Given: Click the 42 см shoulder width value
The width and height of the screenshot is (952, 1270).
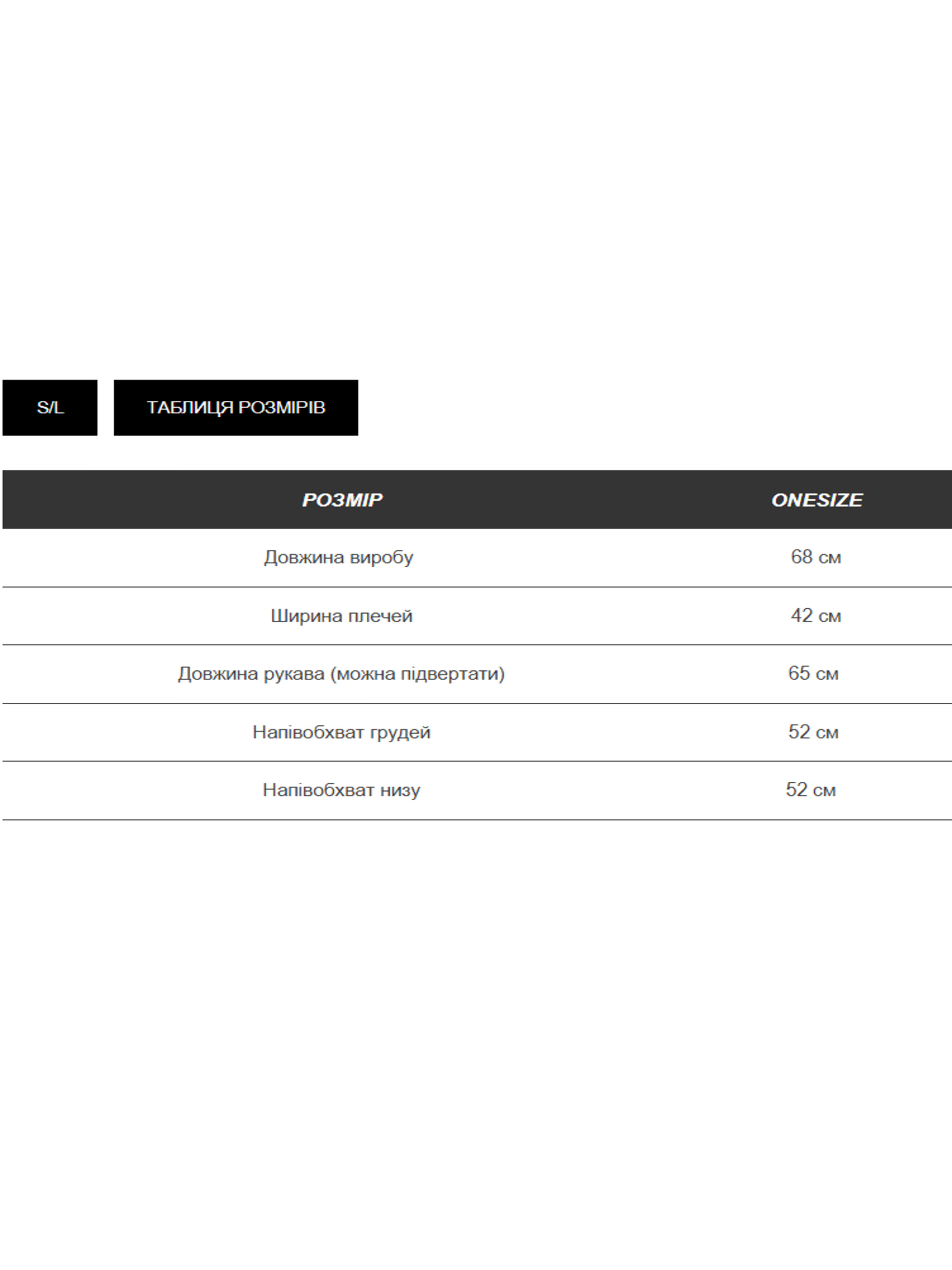Looking at the screenshot, I should [815, 615].
